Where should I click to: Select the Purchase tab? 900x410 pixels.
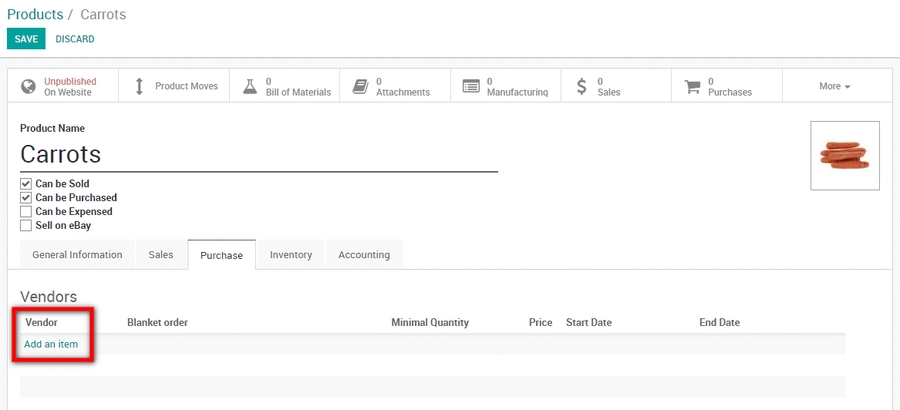222,255
